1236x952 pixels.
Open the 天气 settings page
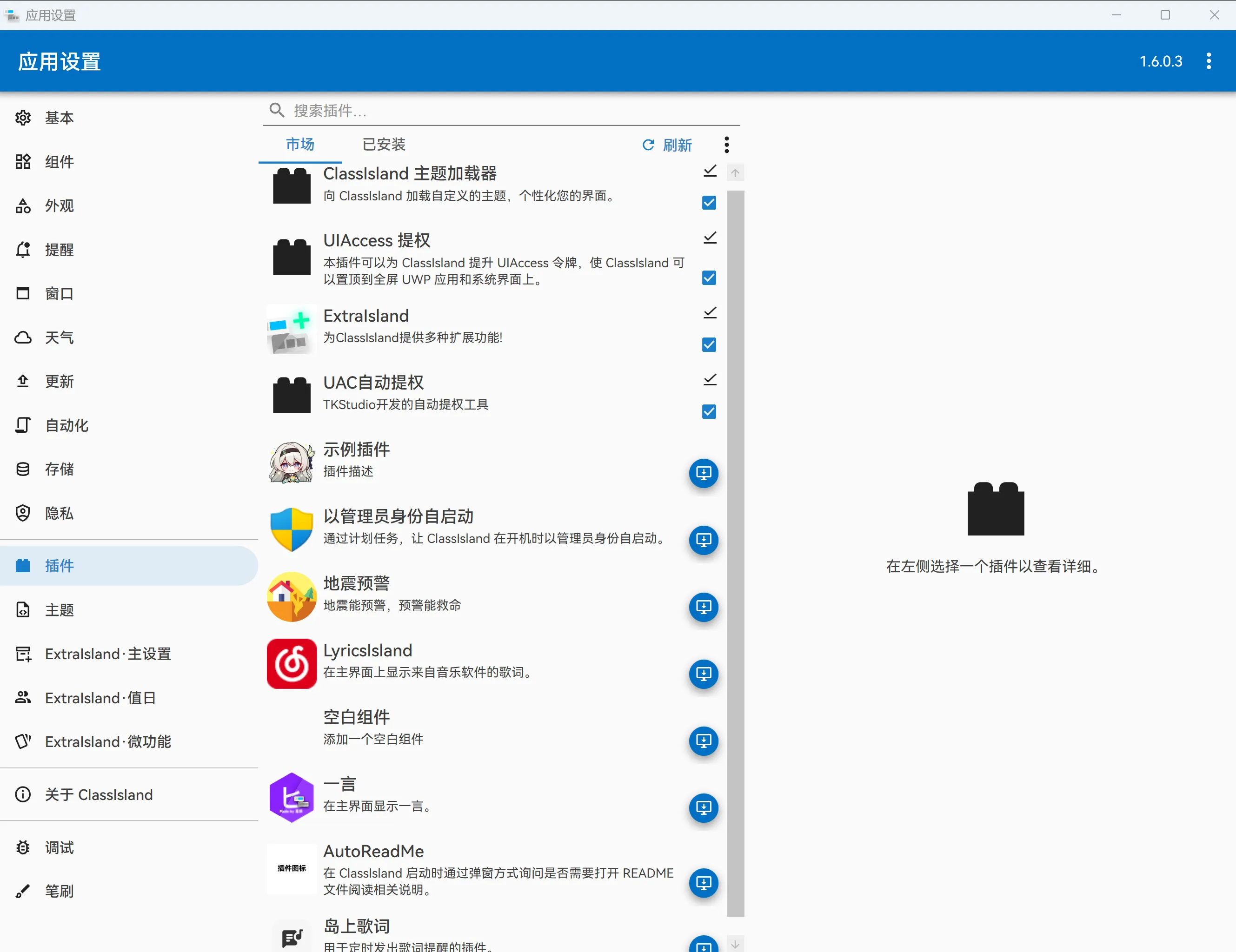point(129,337)
